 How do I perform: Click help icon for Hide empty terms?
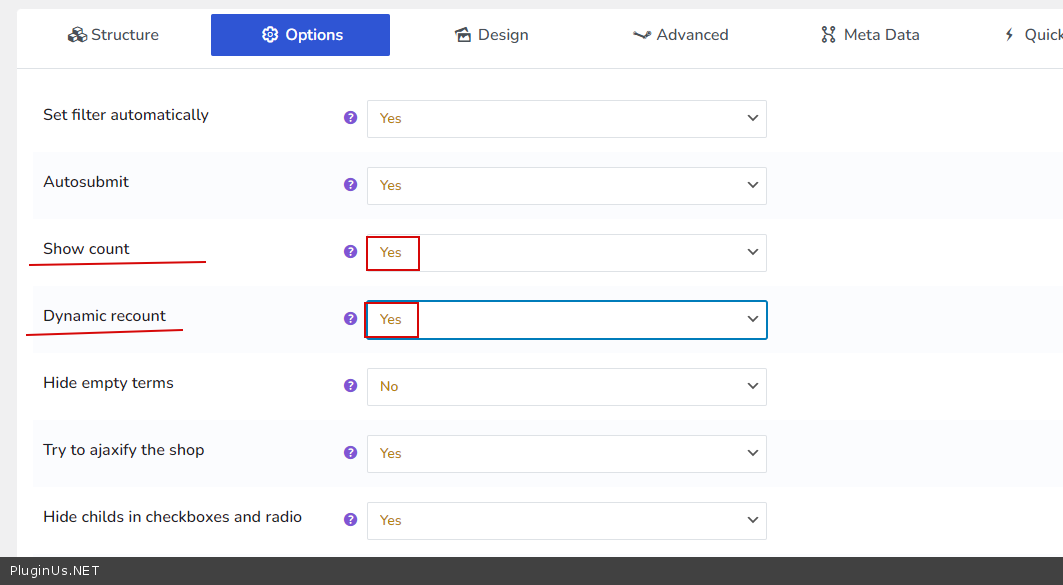click(350, 385)
